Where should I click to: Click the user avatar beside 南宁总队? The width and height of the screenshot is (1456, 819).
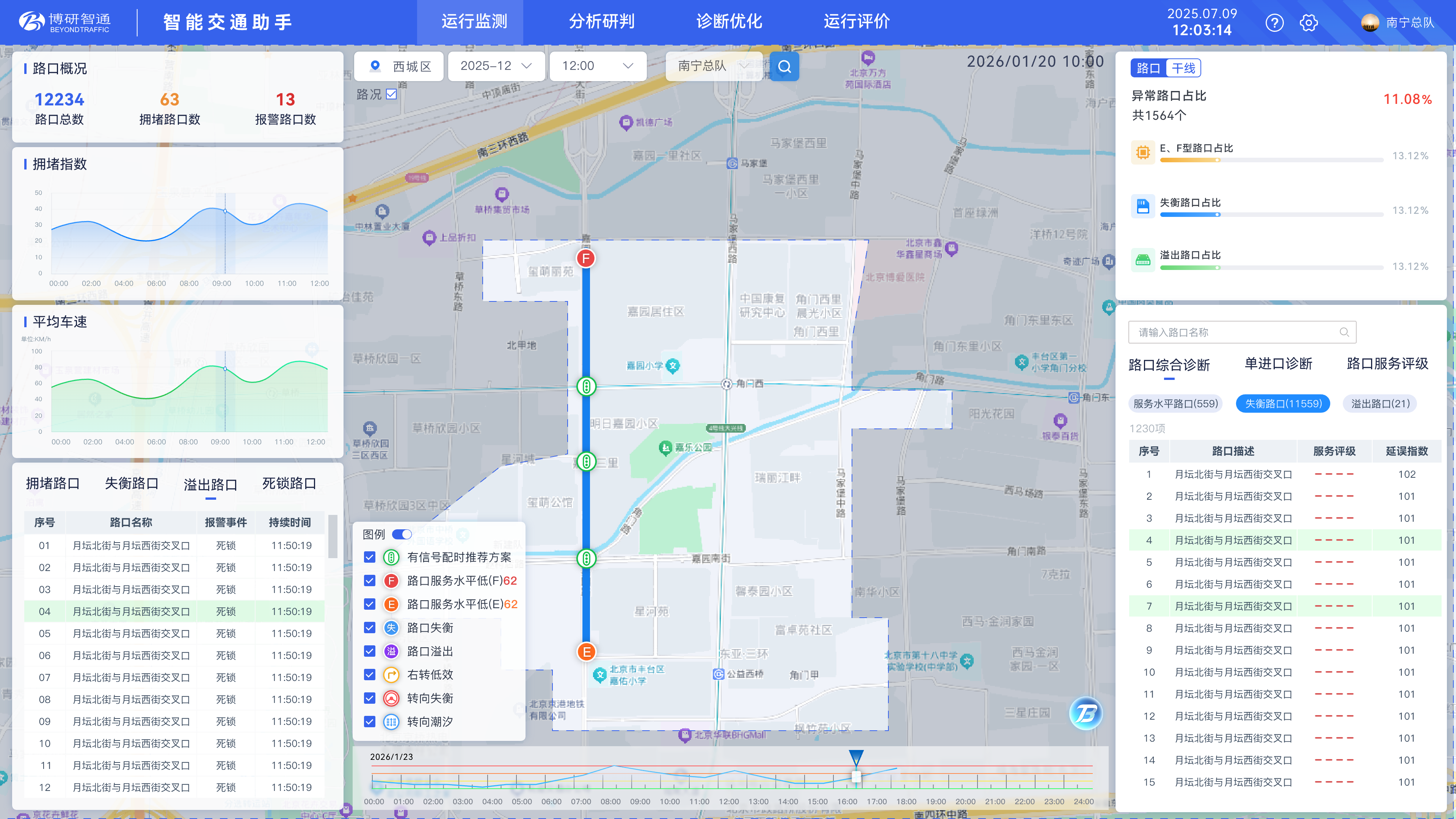pos(1370,23)
